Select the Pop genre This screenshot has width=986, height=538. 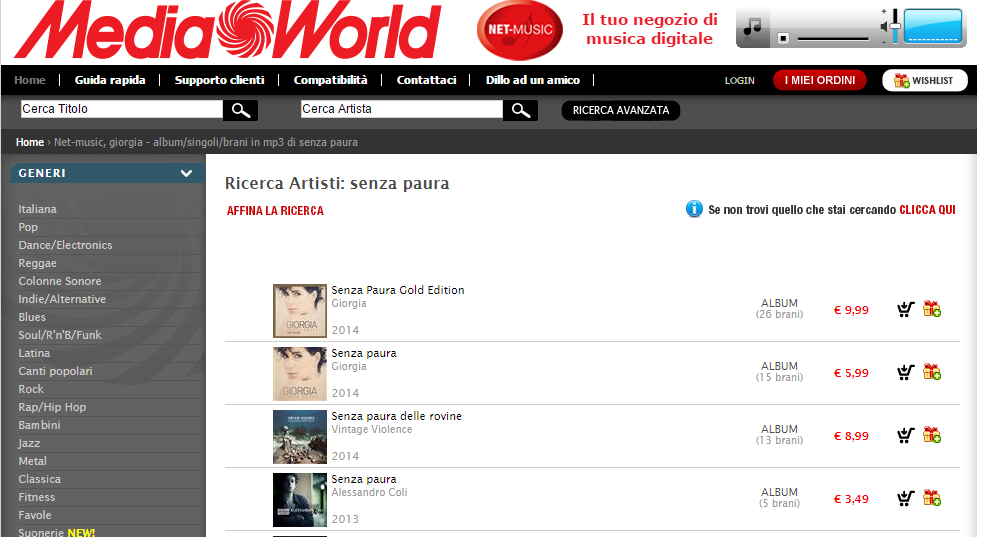coord(28,227)
